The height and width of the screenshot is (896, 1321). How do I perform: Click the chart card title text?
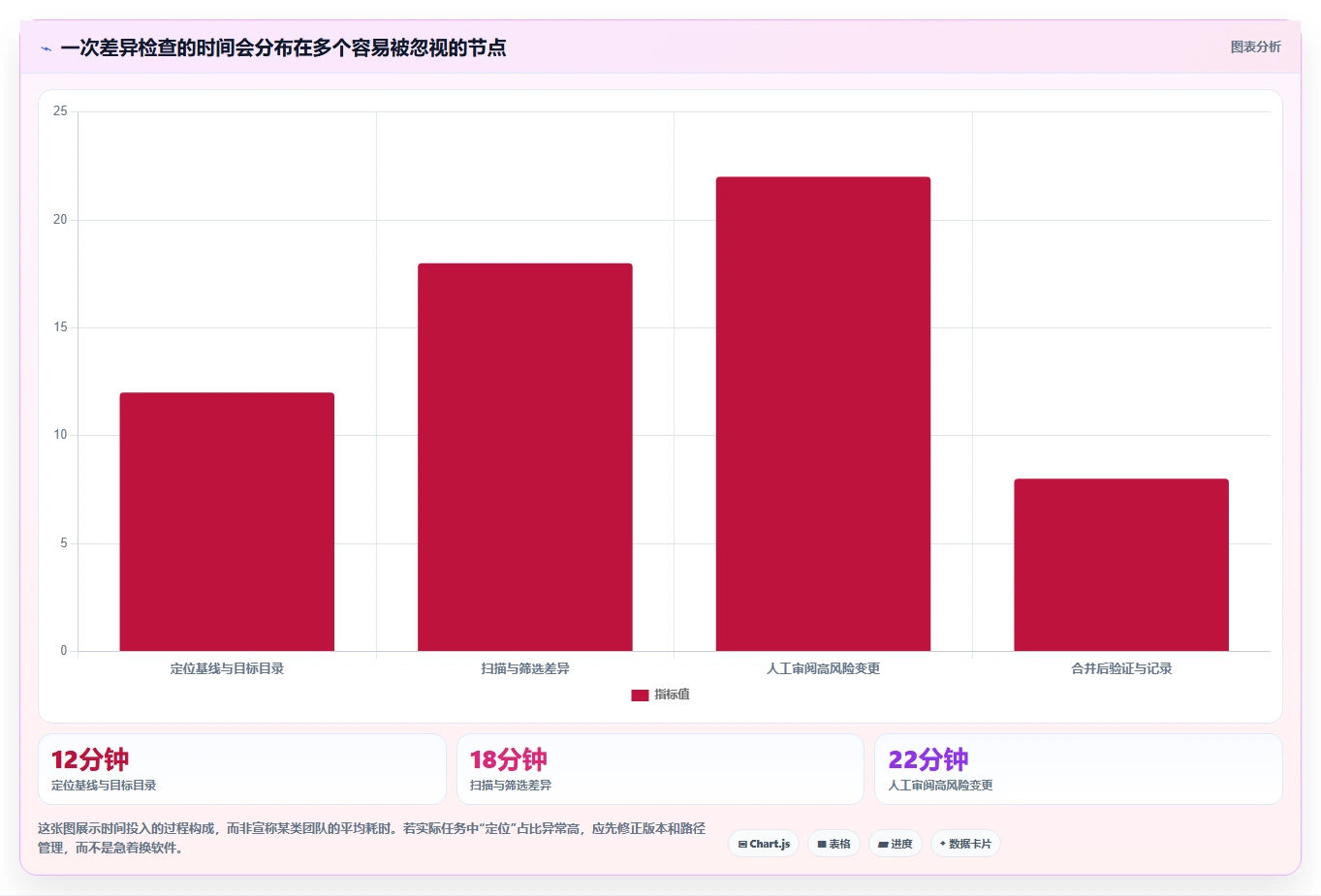(x=283, y=47)
